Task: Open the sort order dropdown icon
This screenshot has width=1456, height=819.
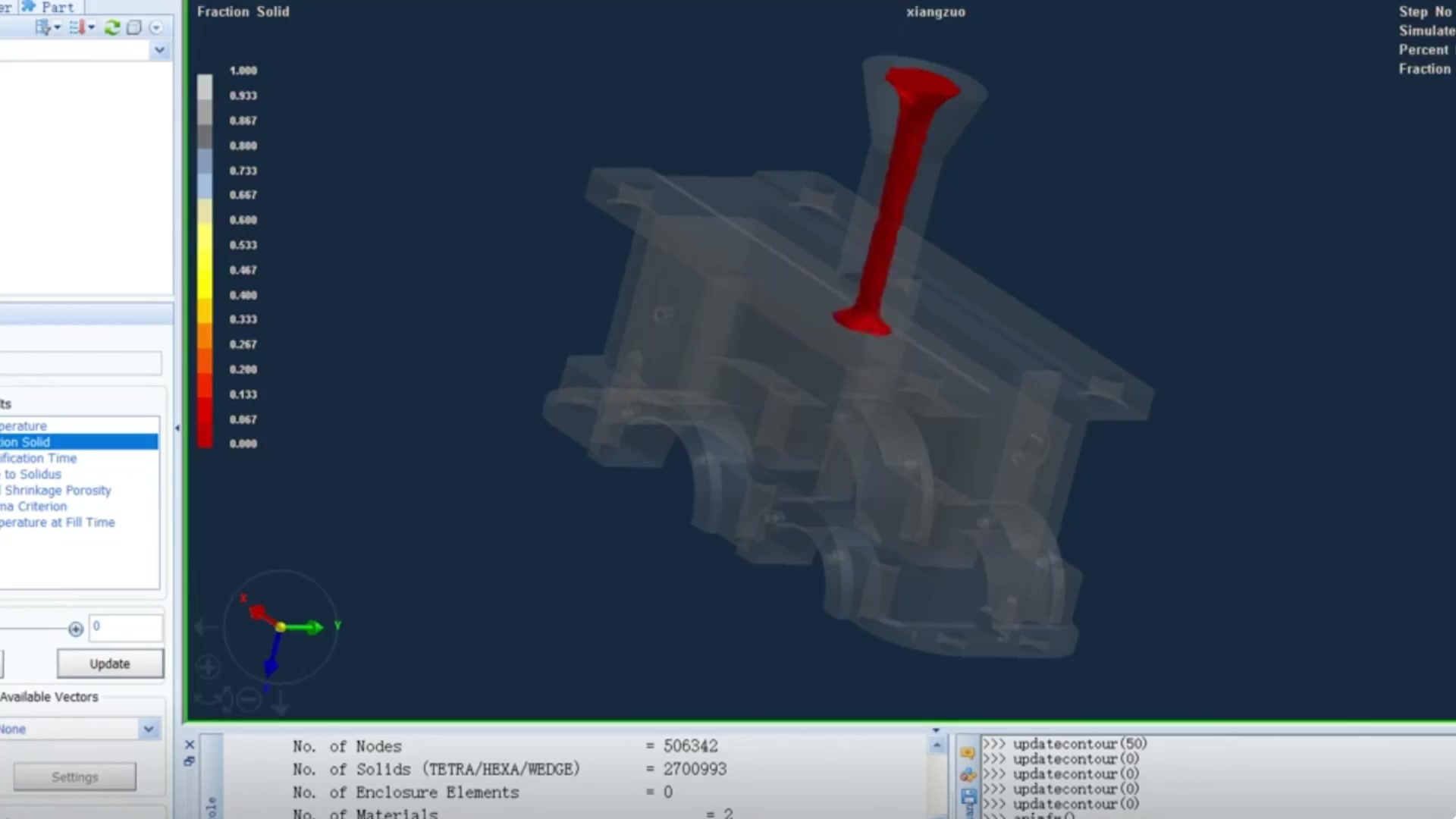Action: click(81, 28)
